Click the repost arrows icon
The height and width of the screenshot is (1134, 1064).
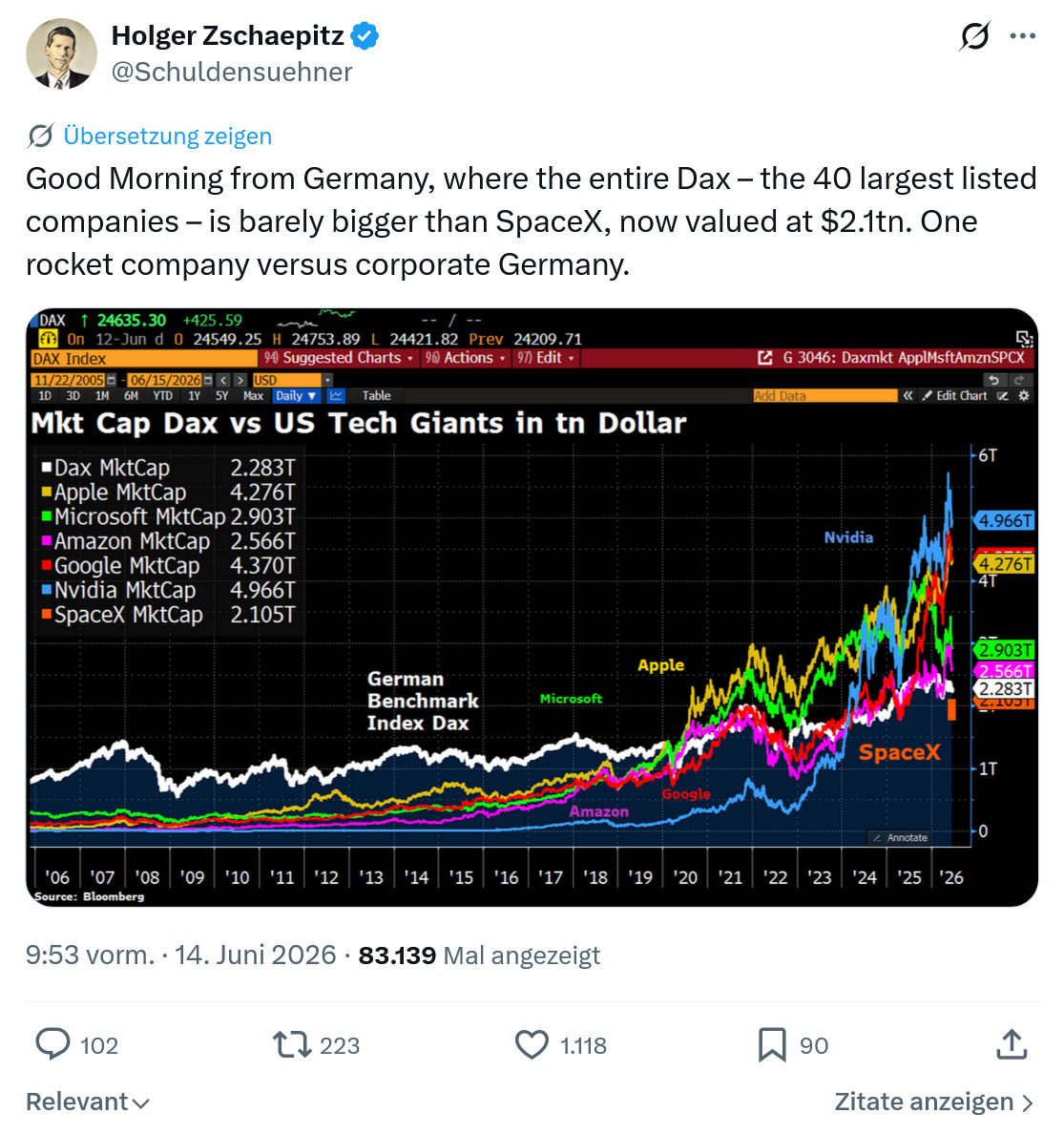tap(292, 1045)
